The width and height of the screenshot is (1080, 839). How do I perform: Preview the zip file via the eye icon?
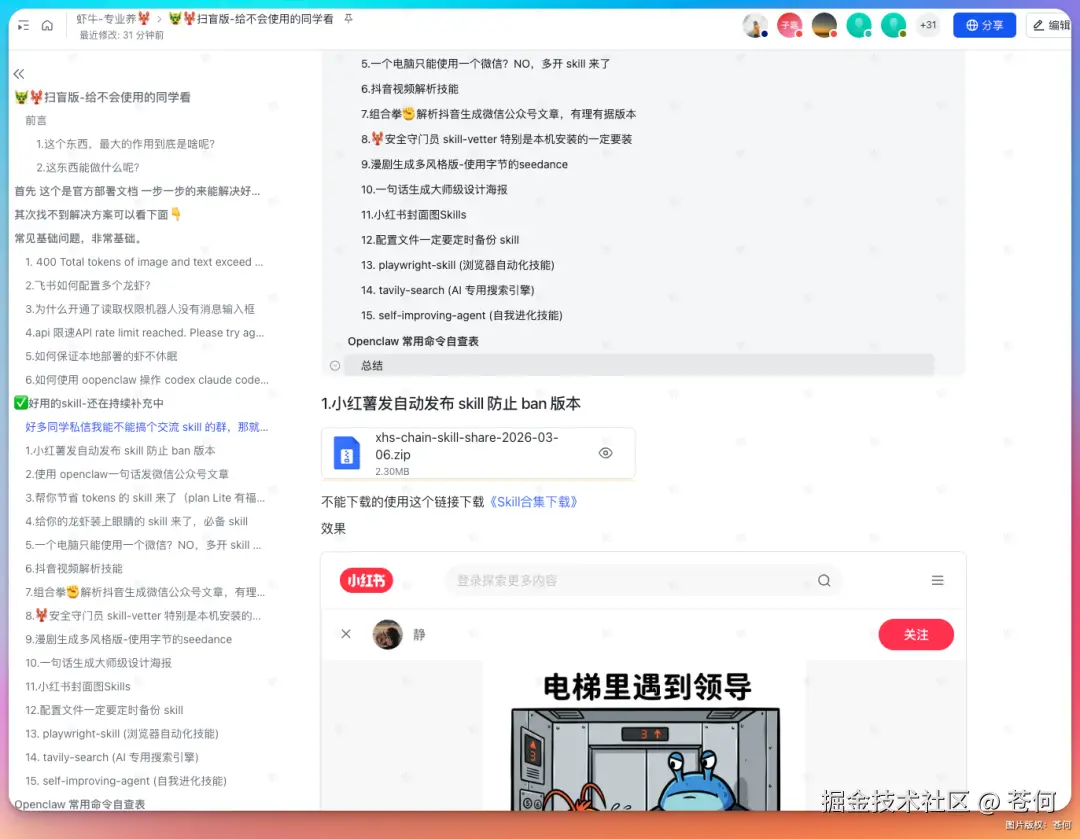pos(605,453)
